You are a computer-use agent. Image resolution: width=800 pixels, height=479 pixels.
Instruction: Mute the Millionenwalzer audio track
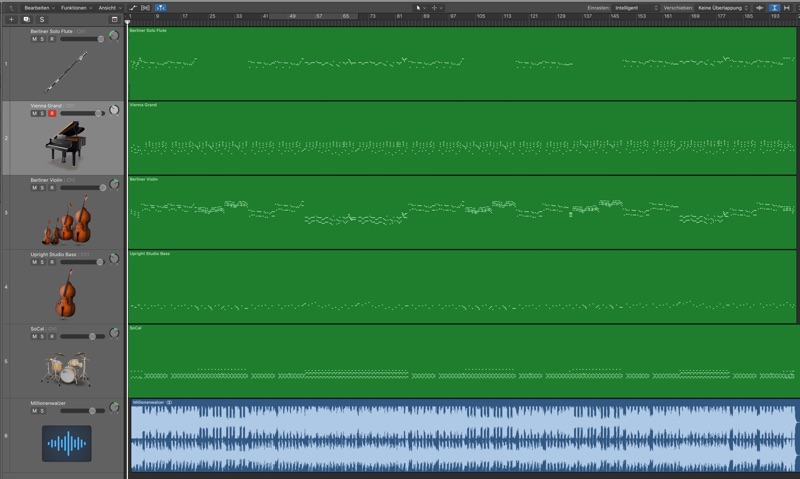(x=34, y=411)
